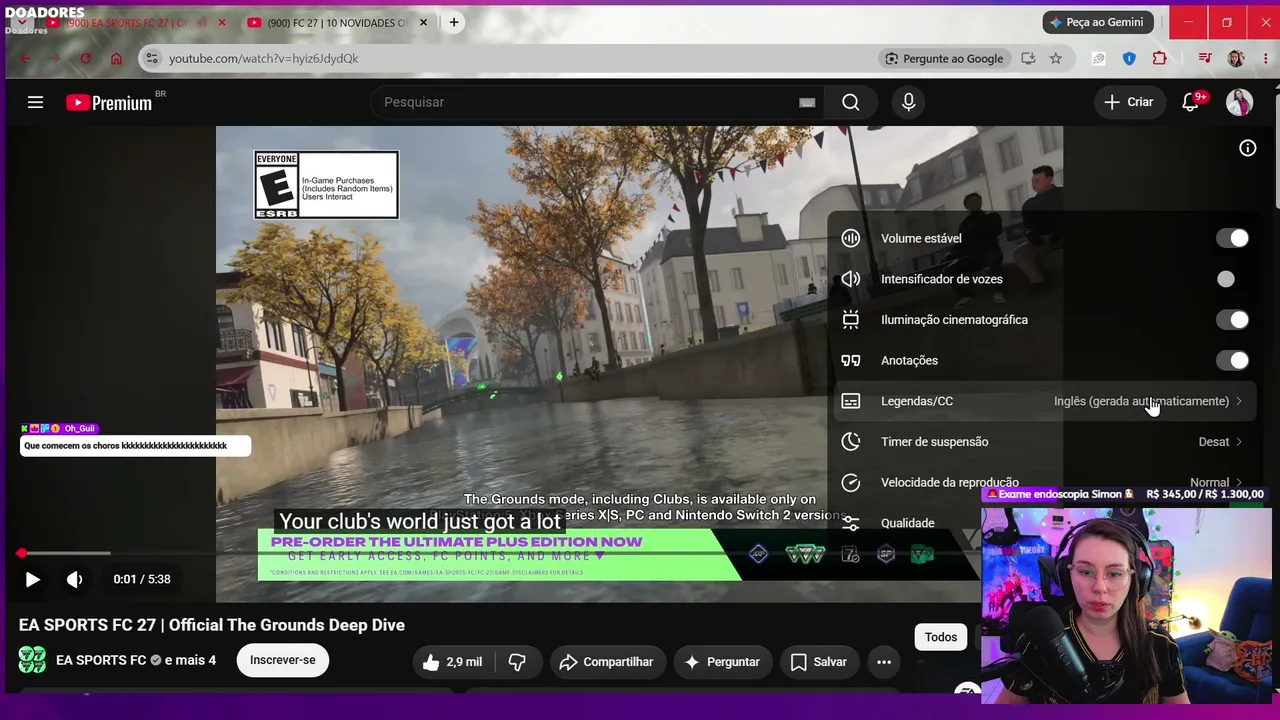Click the video info card icon
1280x720 pixels.
point(1248,148)
